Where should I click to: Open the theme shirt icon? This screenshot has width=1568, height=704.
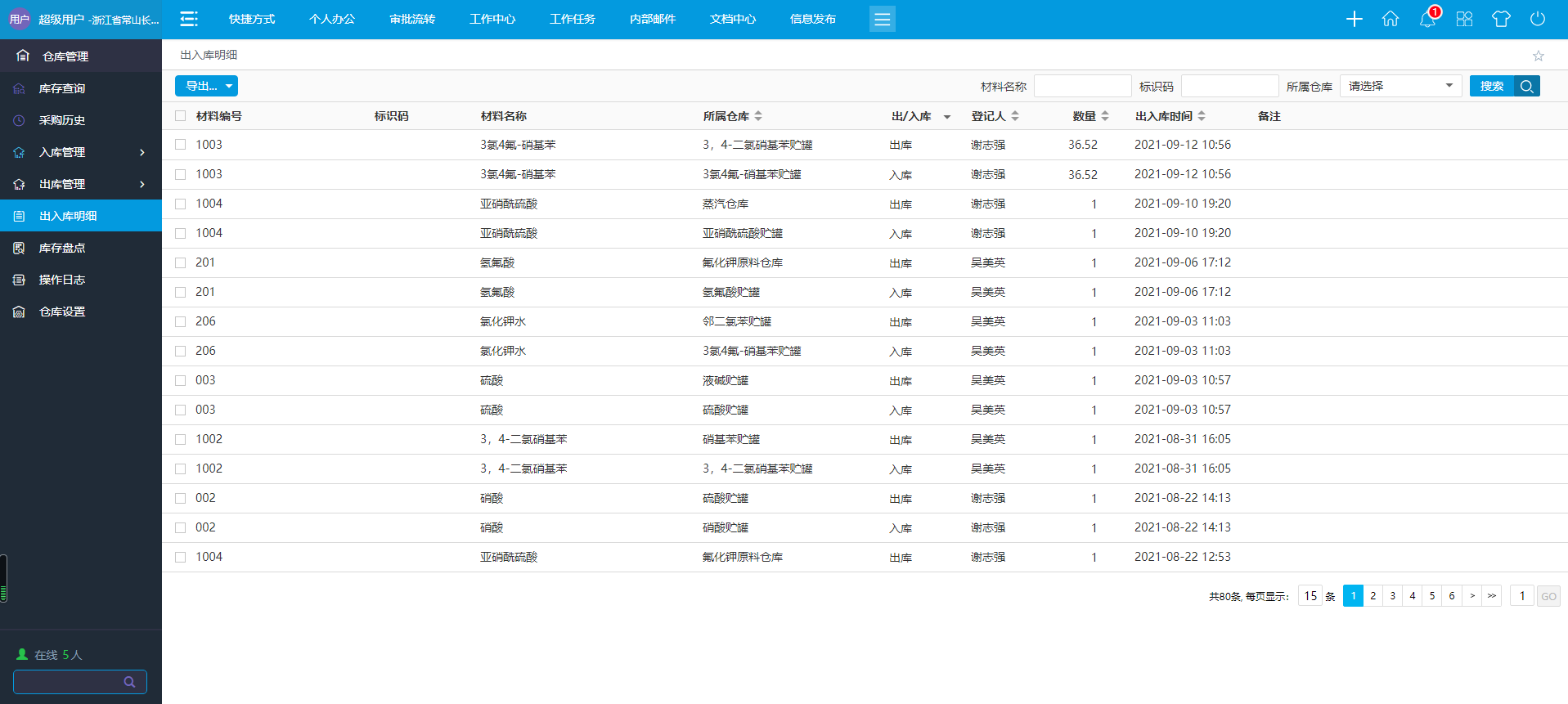pos(1501,19)
